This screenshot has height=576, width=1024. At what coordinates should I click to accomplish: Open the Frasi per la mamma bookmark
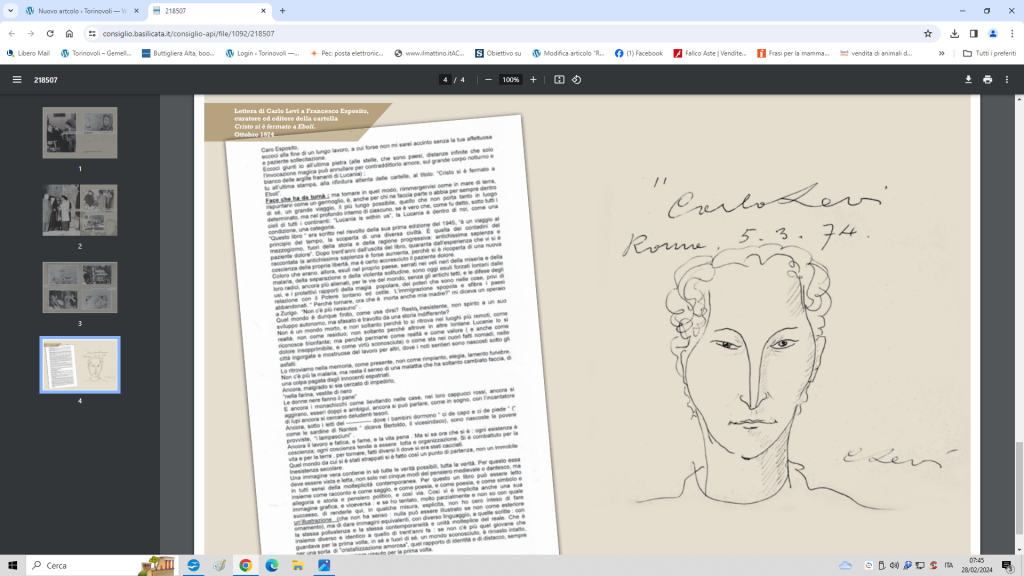click(x=793, y=53)
